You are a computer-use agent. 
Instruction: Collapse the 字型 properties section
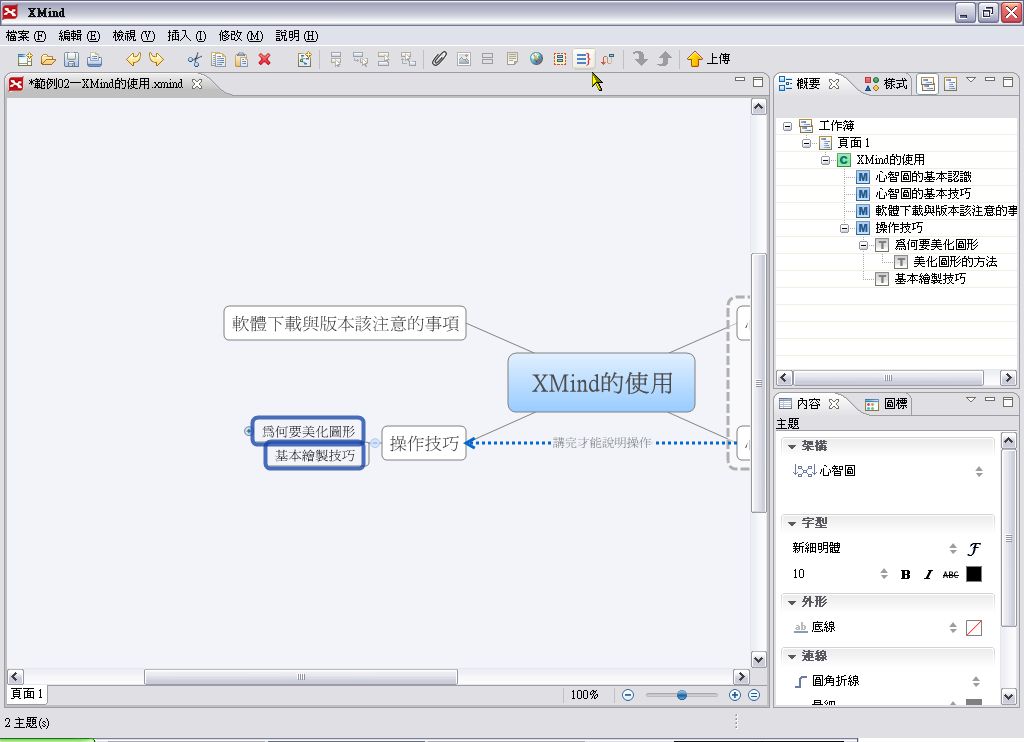pos(792,523)
